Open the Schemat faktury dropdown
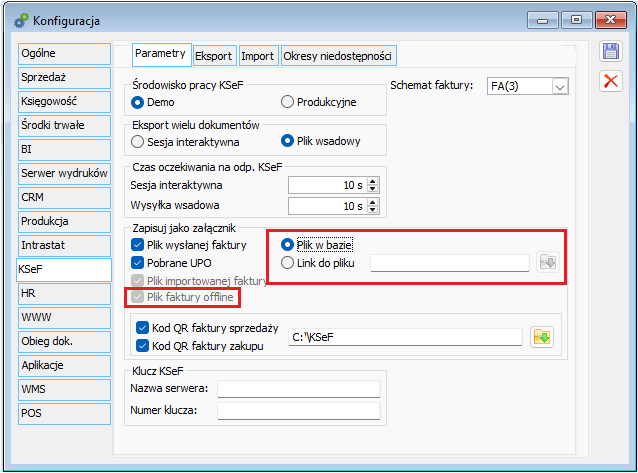The image size is (638, 473). pyautogui.click(x=559, y=87)
